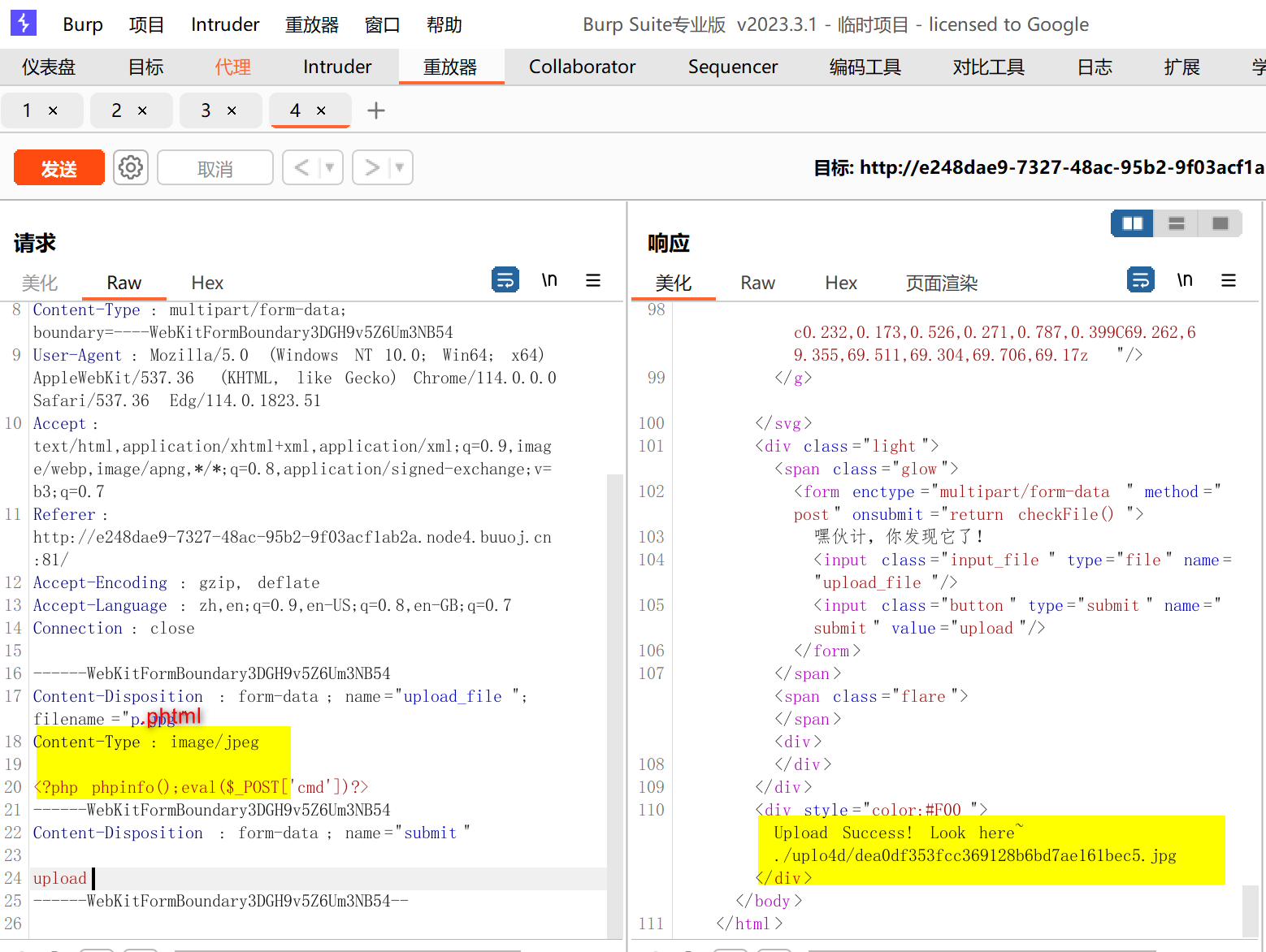Select combined tabbed layout icon
The height and width of the screenshot is (952, 1266).
tap(1220, 223)
